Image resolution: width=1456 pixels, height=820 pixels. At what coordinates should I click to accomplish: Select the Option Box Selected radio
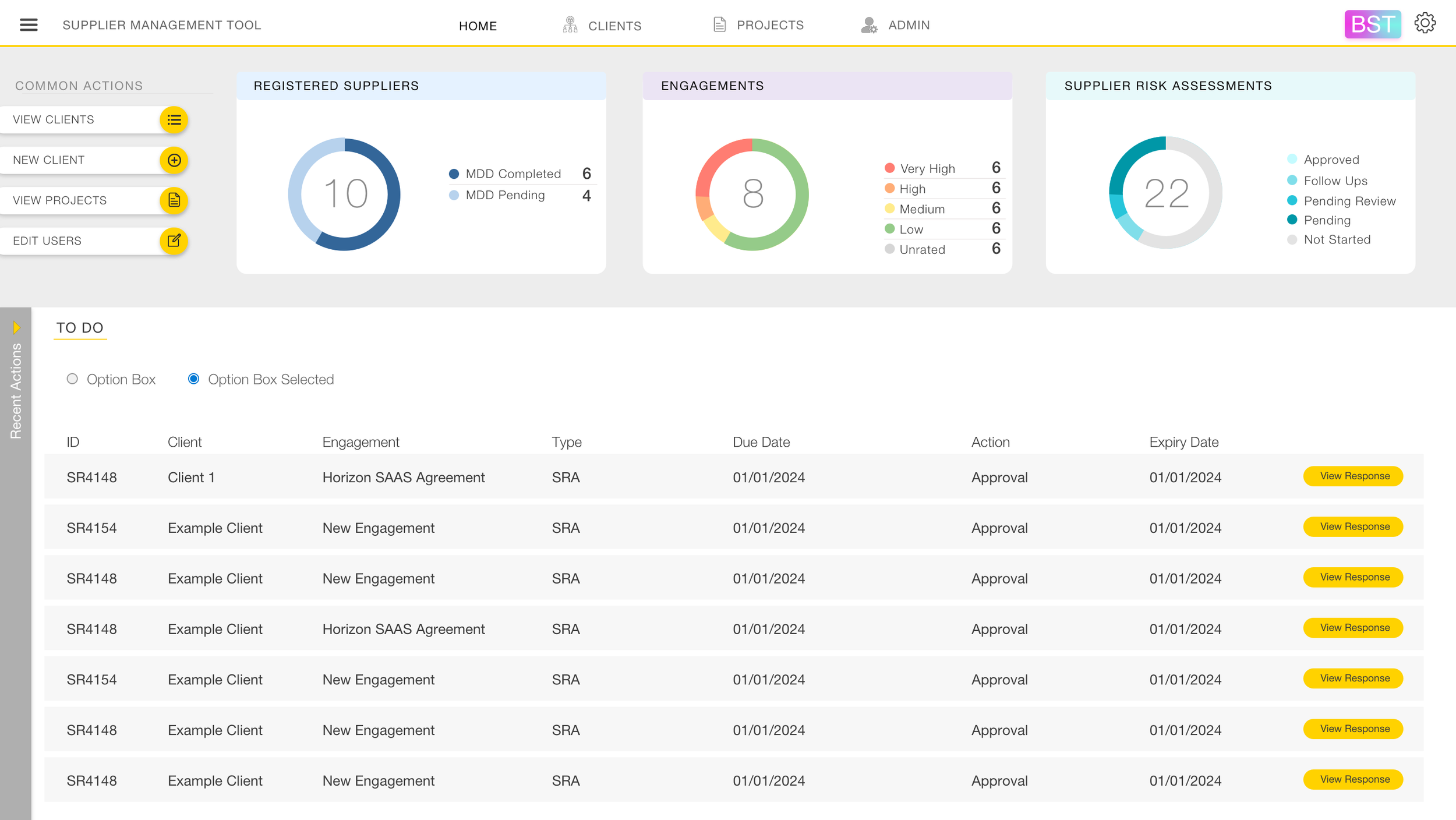coord(193,379)
